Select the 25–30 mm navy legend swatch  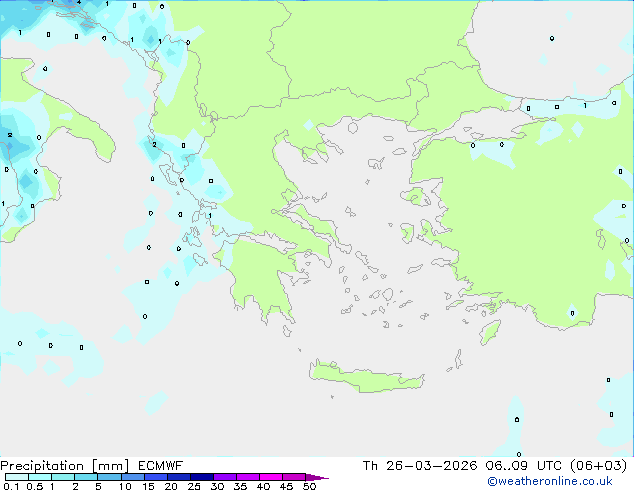point(202,477)
